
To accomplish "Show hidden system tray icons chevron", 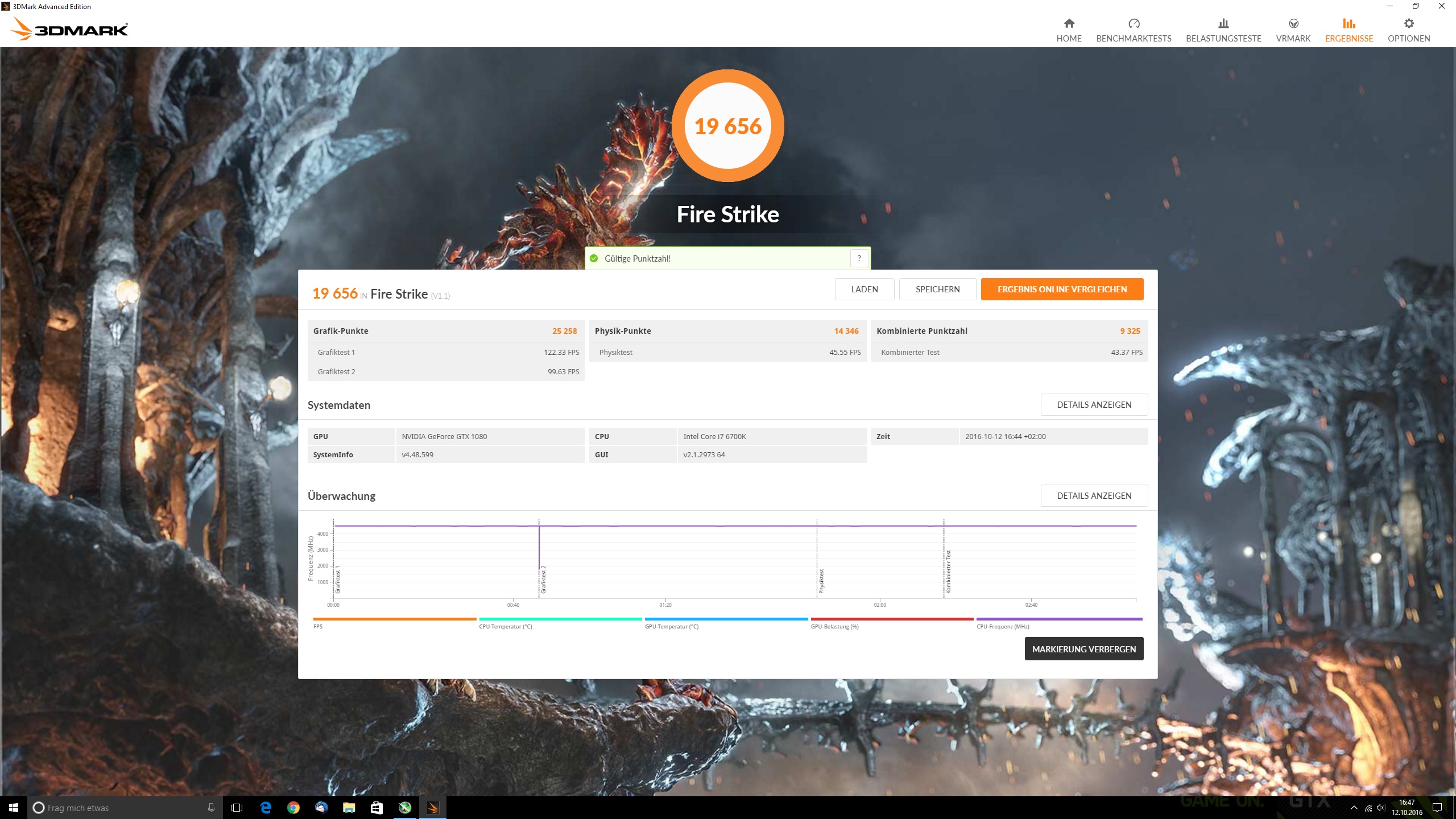I will pyautogui.click(x=1354, y=808).
